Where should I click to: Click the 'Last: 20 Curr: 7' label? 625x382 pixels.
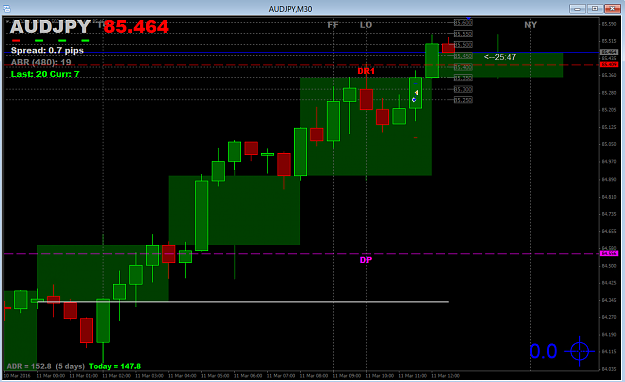click(x=45, y=74)
